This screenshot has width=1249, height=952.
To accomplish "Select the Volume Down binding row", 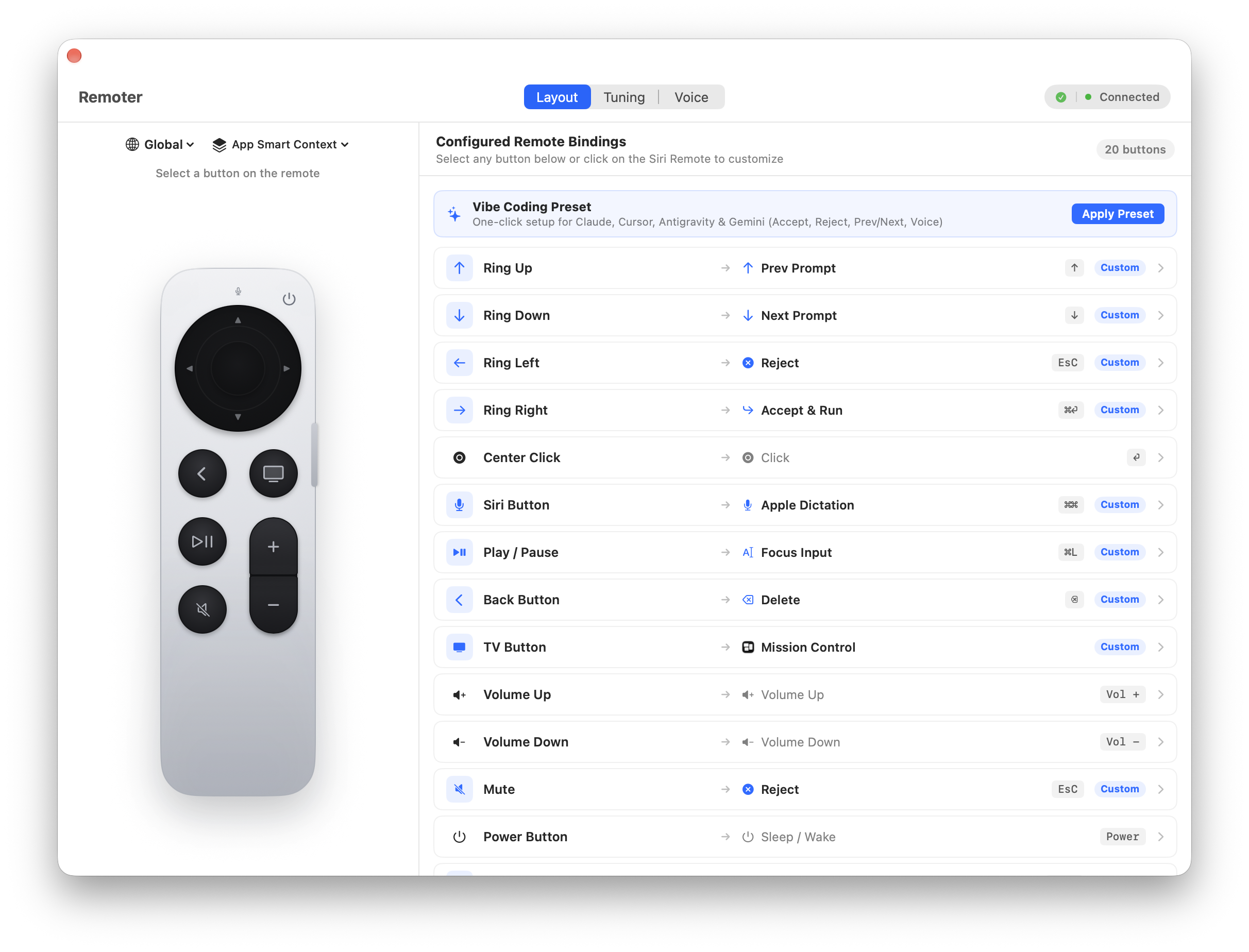I will (805, 742).
